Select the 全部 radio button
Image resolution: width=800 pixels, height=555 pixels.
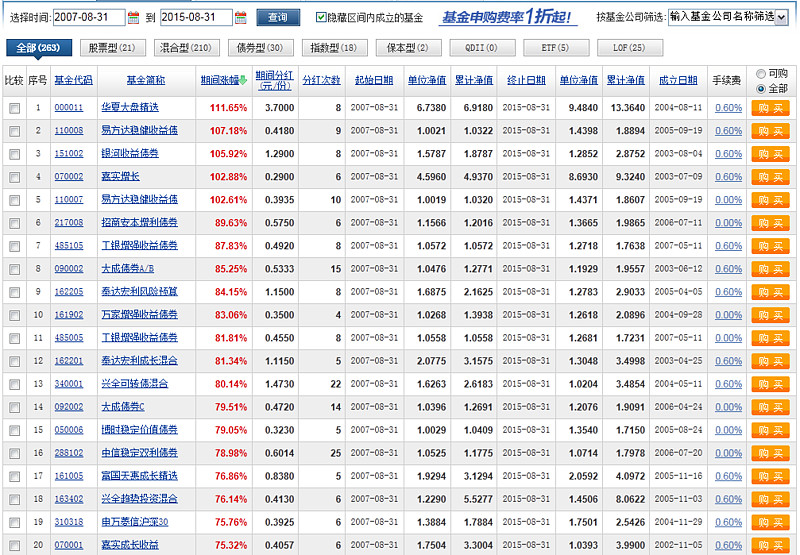coord(761,89)
